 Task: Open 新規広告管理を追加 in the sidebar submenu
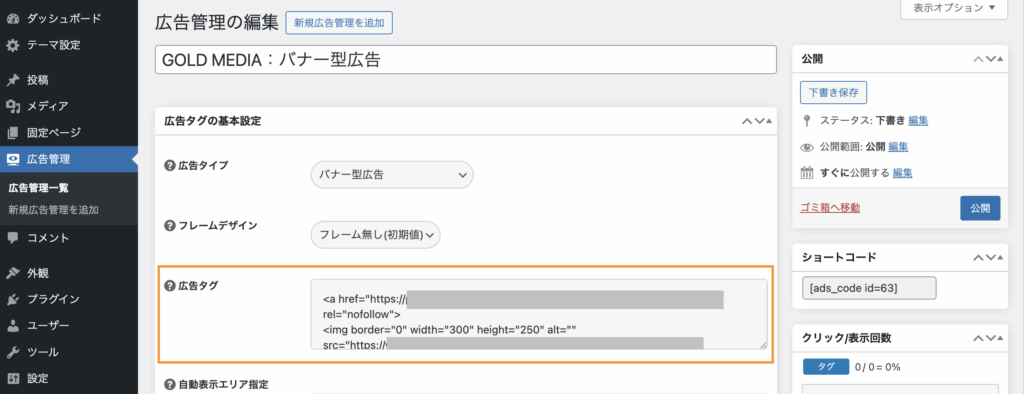click(54, 210)
